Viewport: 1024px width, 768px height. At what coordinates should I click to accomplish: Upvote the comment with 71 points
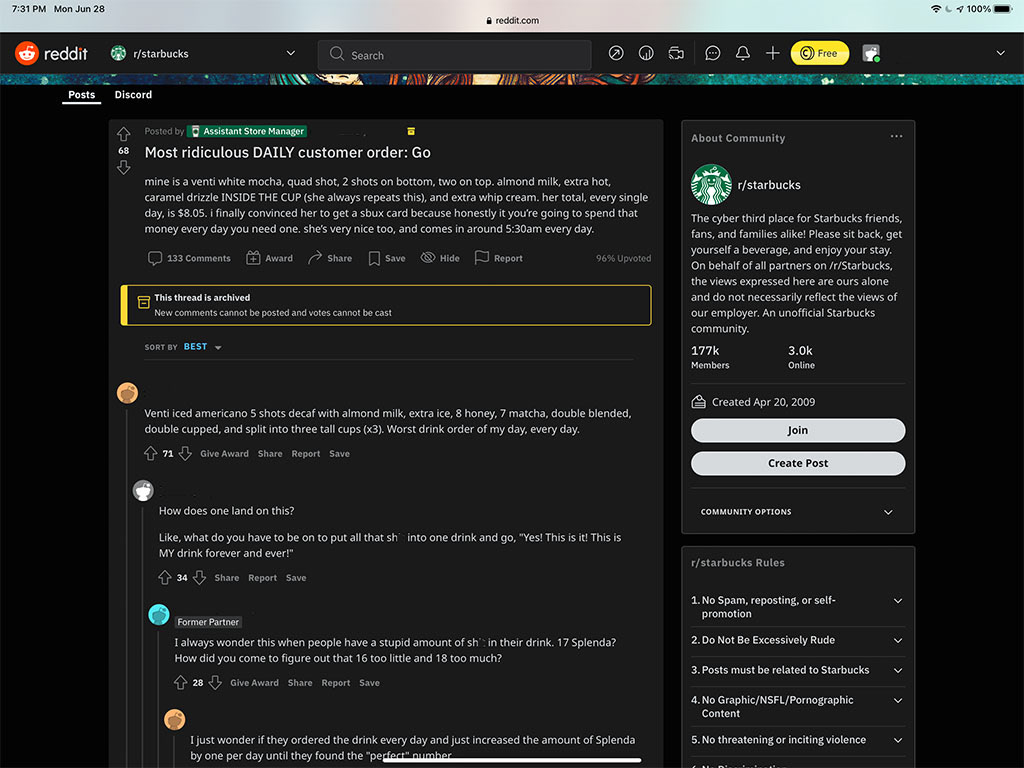(x=151, y=453)
